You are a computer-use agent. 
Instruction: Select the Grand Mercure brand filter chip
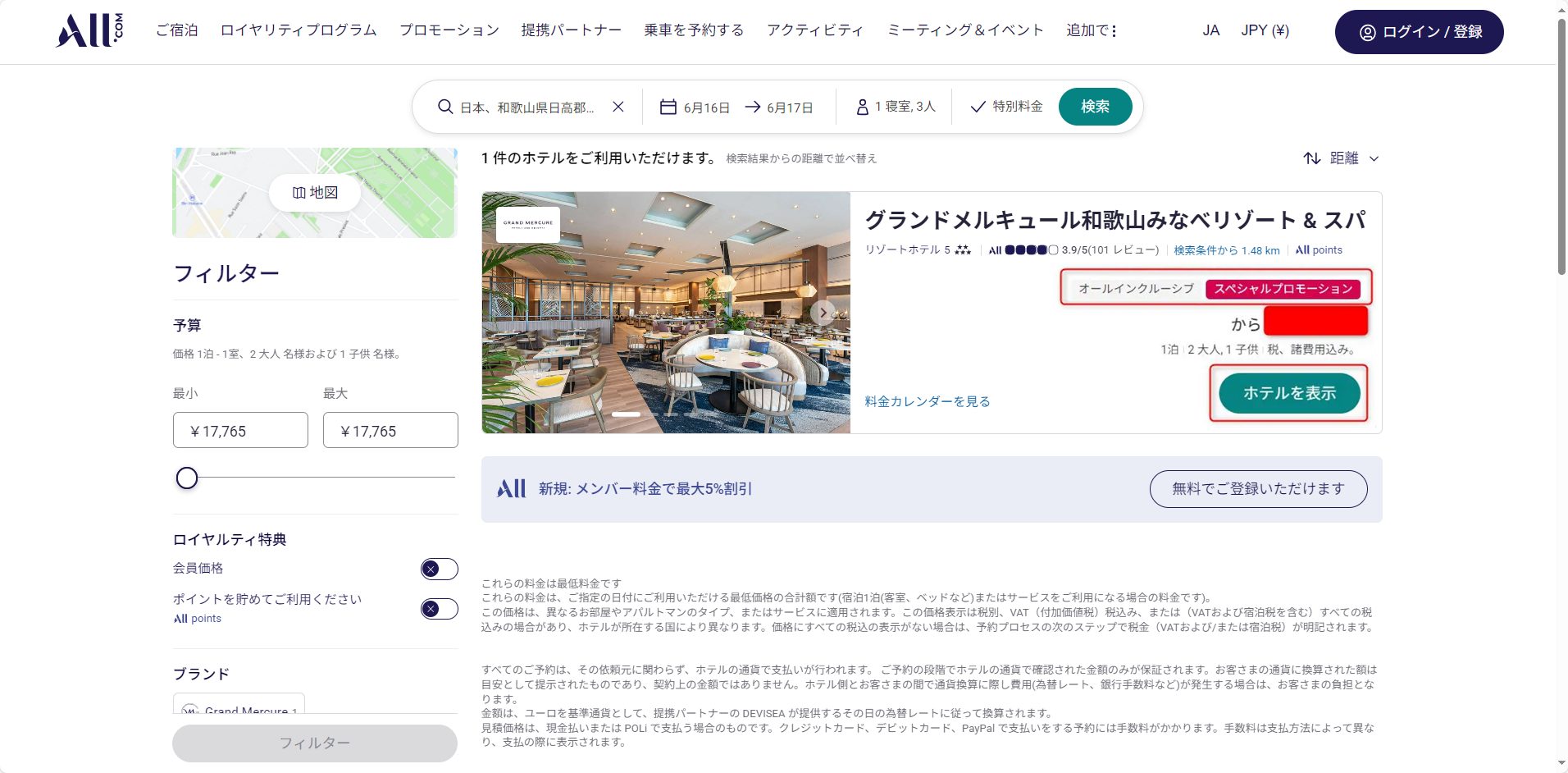pyautogui.click(x=239, y=704)
